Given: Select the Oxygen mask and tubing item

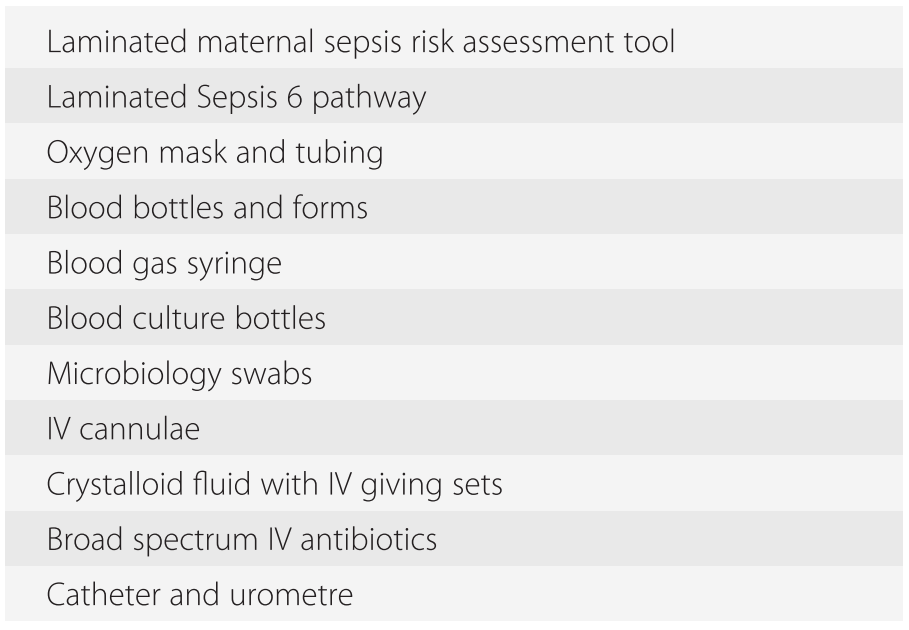Looking at the screenshot, I should point(215,152).
